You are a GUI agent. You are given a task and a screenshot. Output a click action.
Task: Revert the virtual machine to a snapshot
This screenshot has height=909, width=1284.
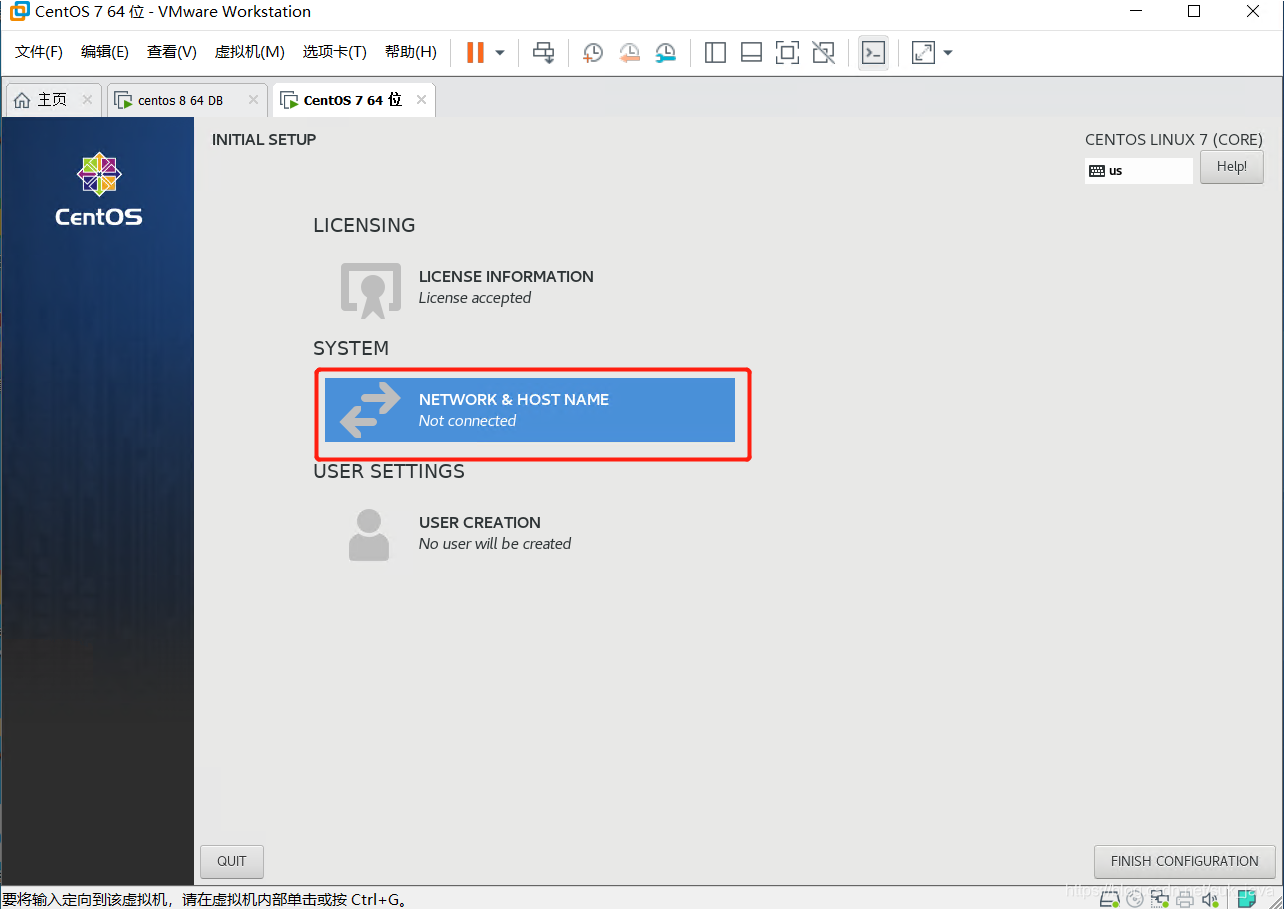[x=629, y=52]
